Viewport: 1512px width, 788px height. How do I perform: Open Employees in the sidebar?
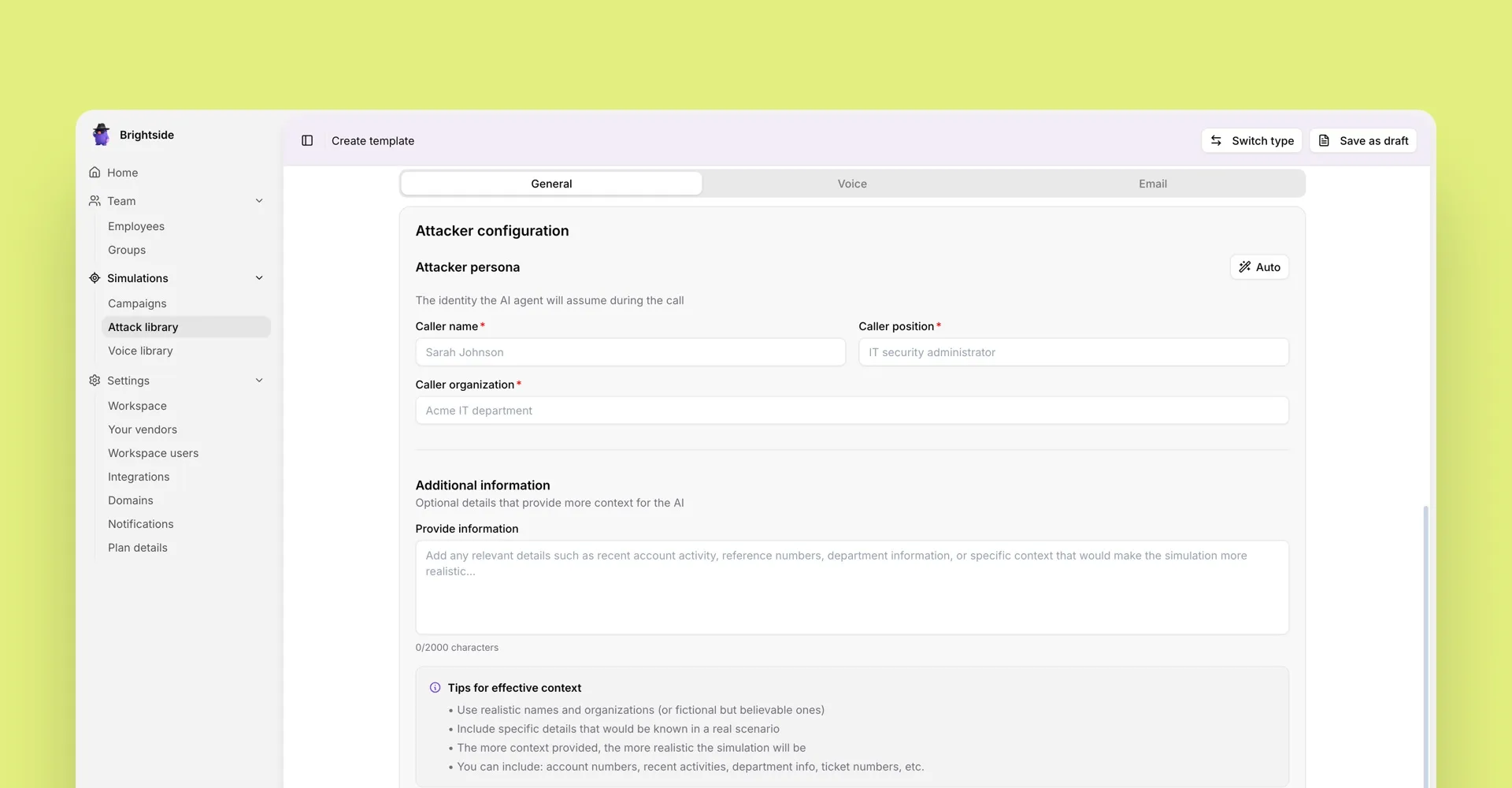[136, 225]
